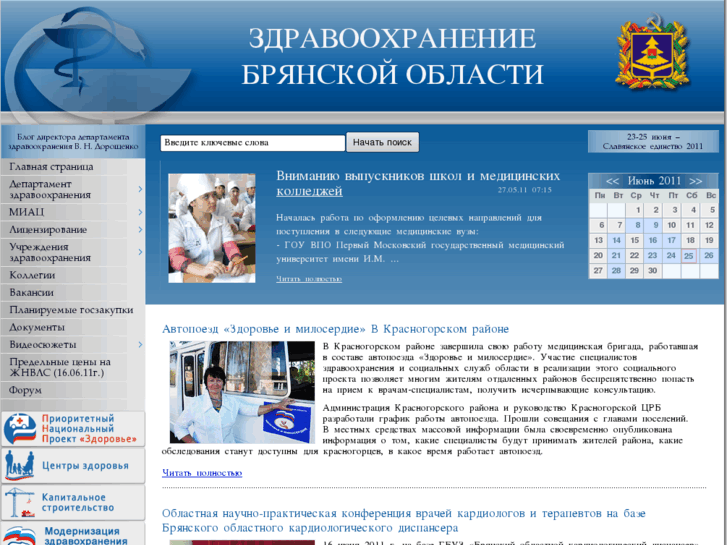
Task: Click Учреждения здравоохранения menu label
Action: point(50,252)
